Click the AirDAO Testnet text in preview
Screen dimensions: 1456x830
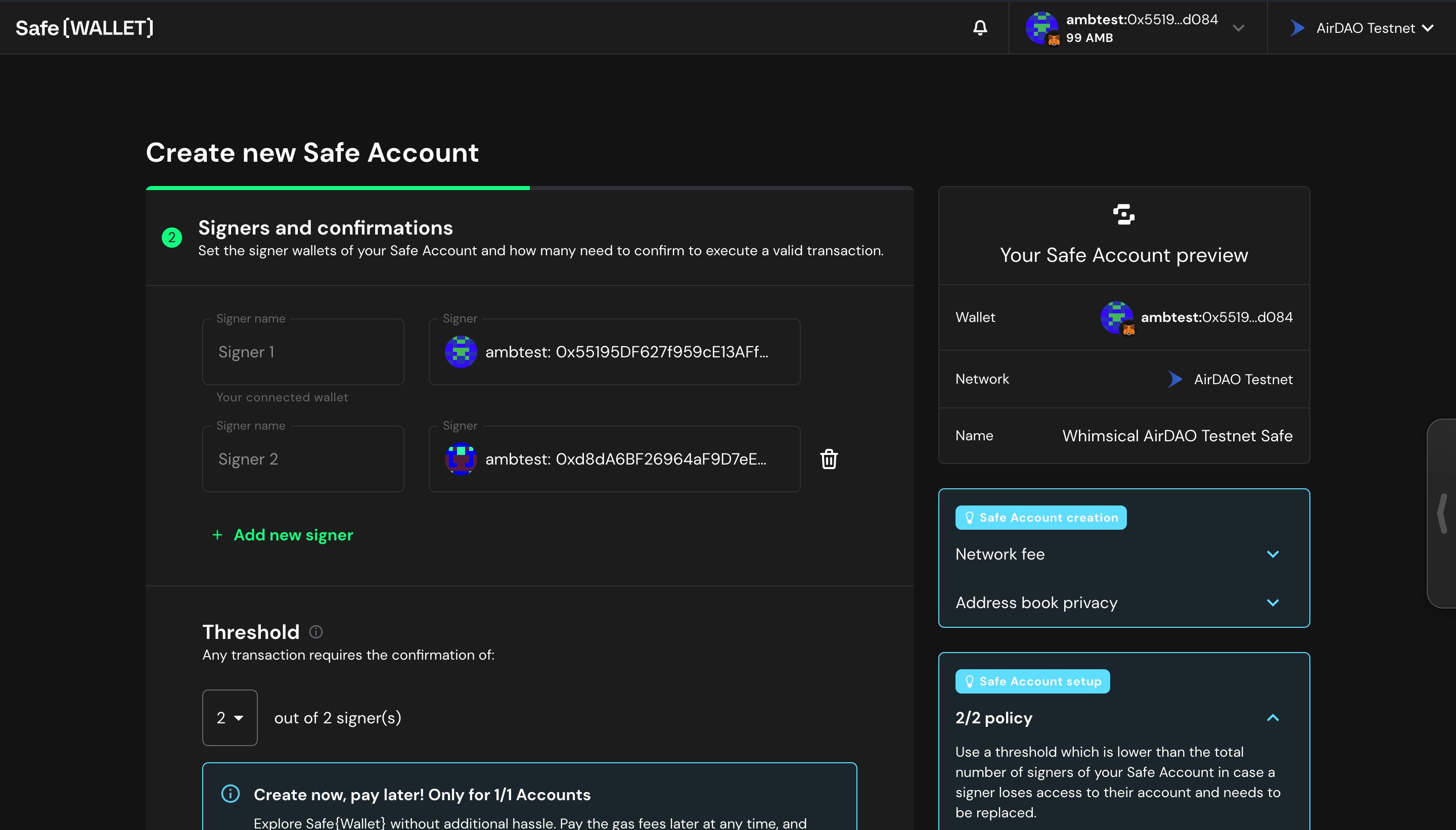[x=1243, y=379]
